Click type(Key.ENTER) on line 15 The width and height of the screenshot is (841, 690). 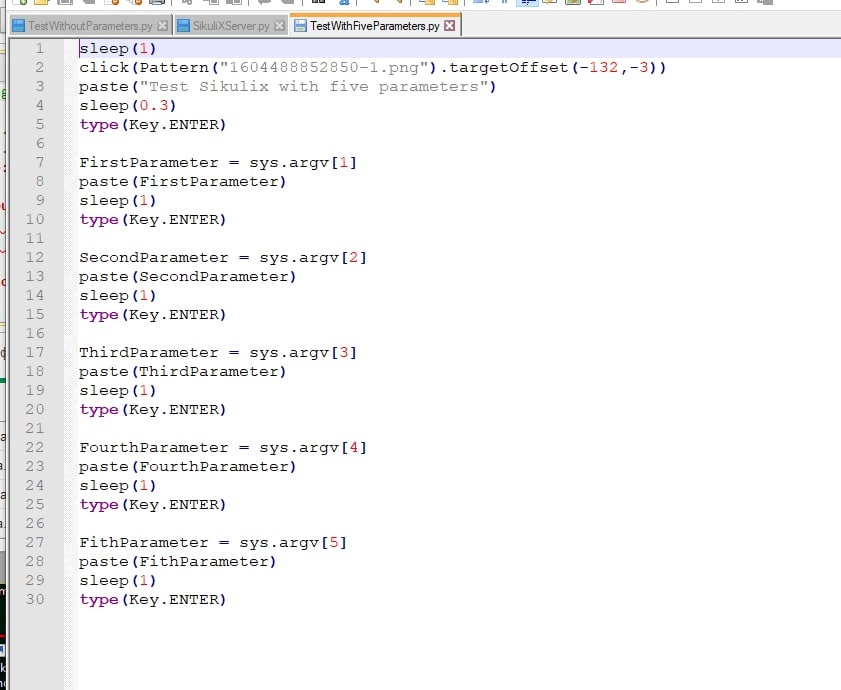pos(153,314)
